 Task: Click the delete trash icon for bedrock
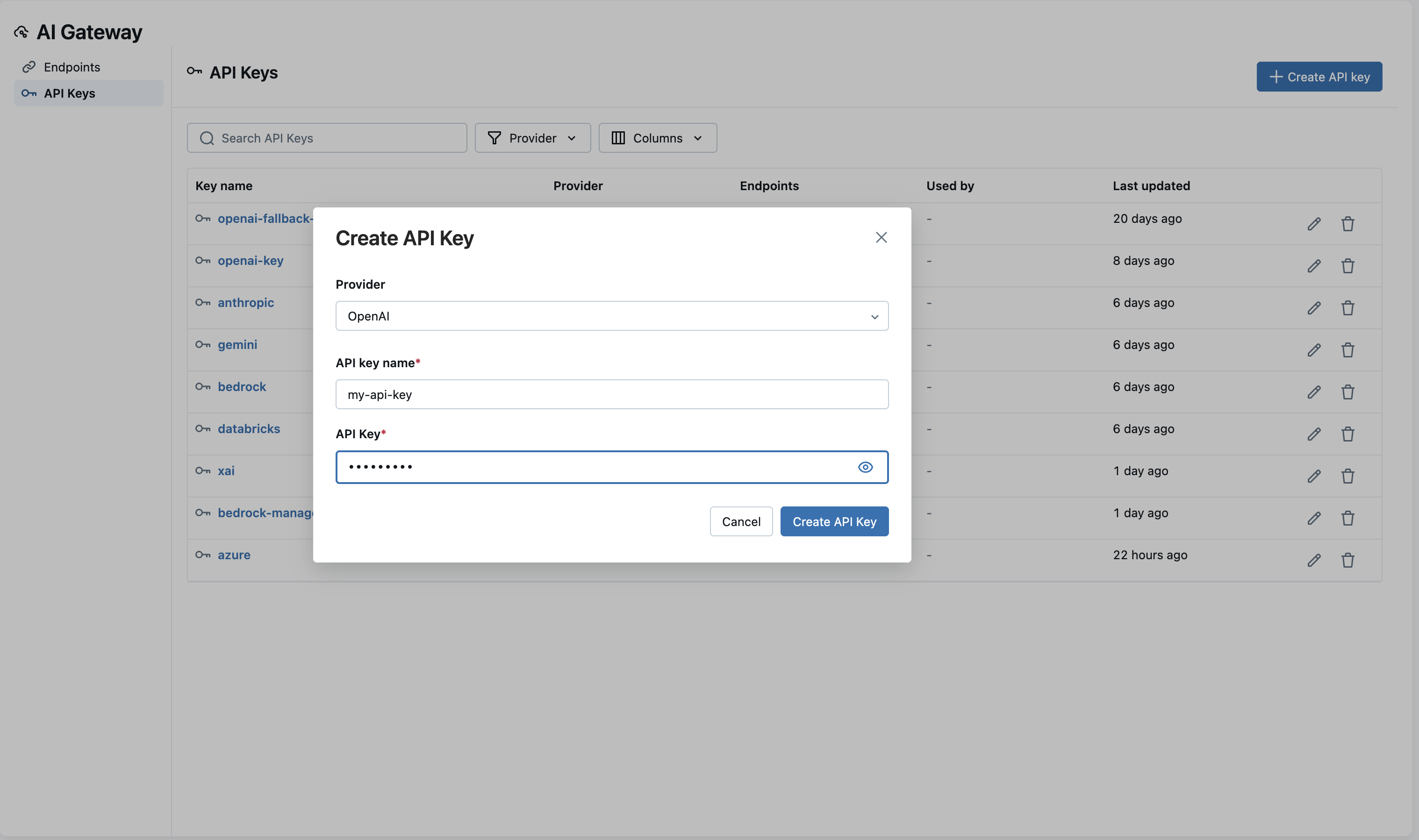coord(1347,391)
